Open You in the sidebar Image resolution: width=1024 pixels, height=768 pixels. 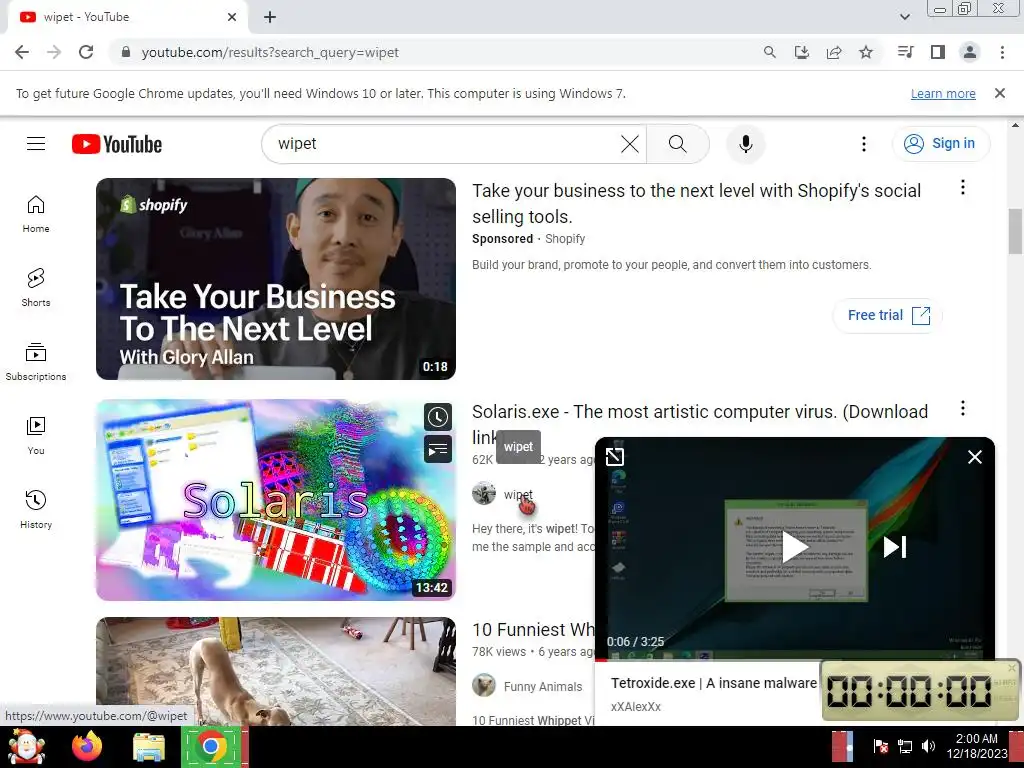tap(36, 436)
